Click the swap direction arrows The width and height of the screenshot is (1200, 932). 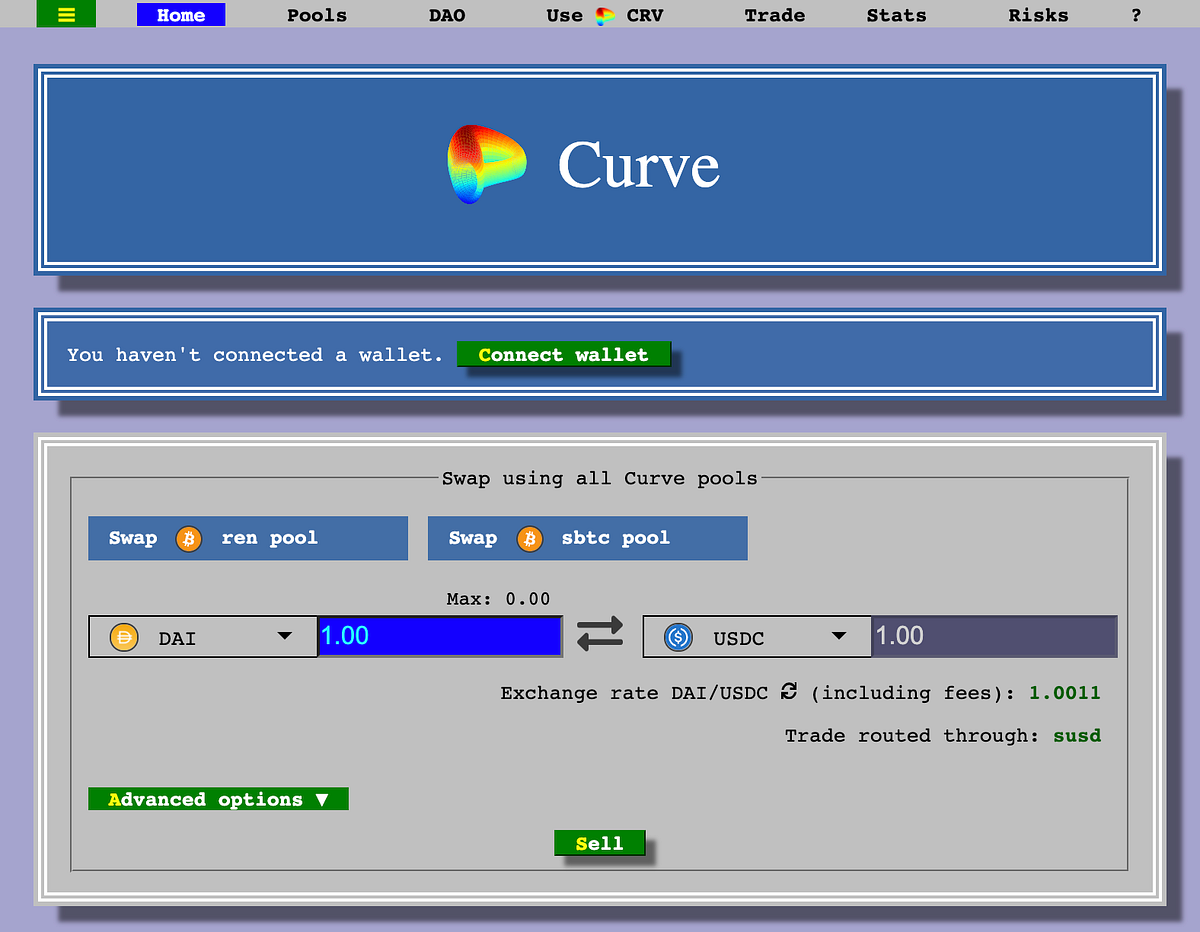click(599, 633)
